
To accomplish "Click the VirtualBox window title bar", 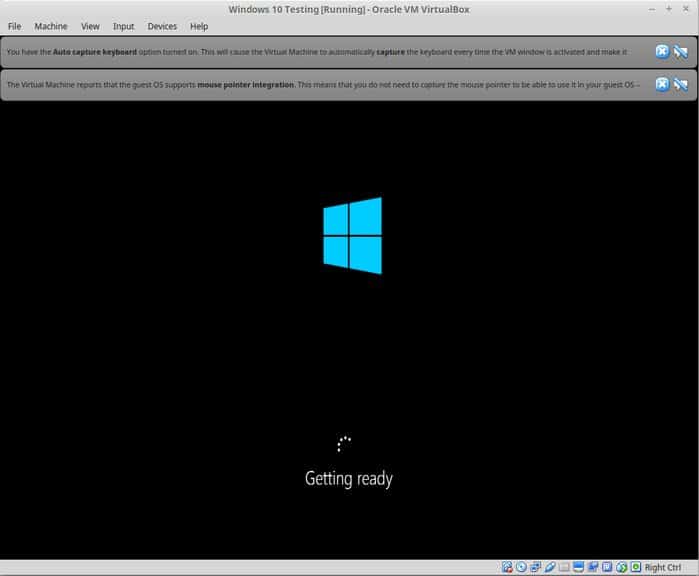I will tap(349, 9).
